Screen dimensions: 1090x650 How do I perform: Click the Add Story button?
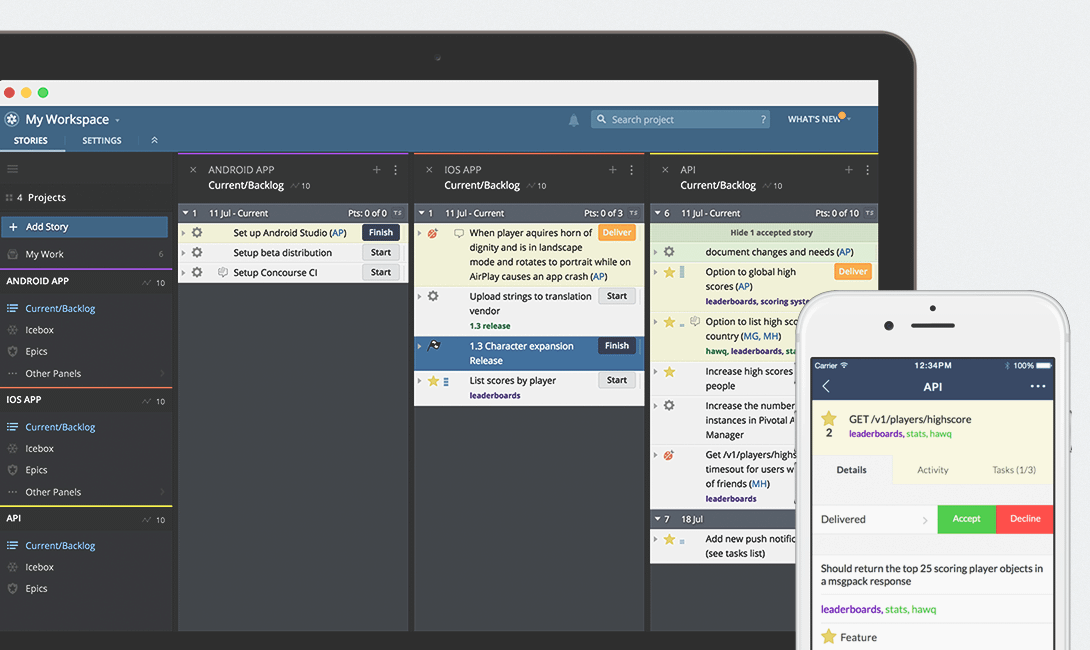tap(85, 227)
